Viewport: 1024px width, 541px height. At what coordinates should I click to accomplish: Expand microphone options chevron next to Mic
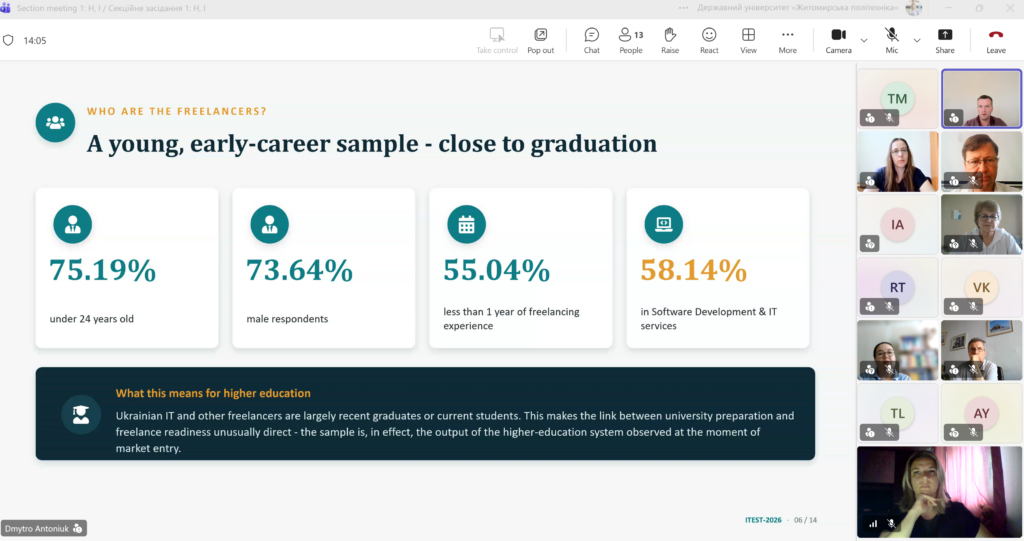click(917, 41)
